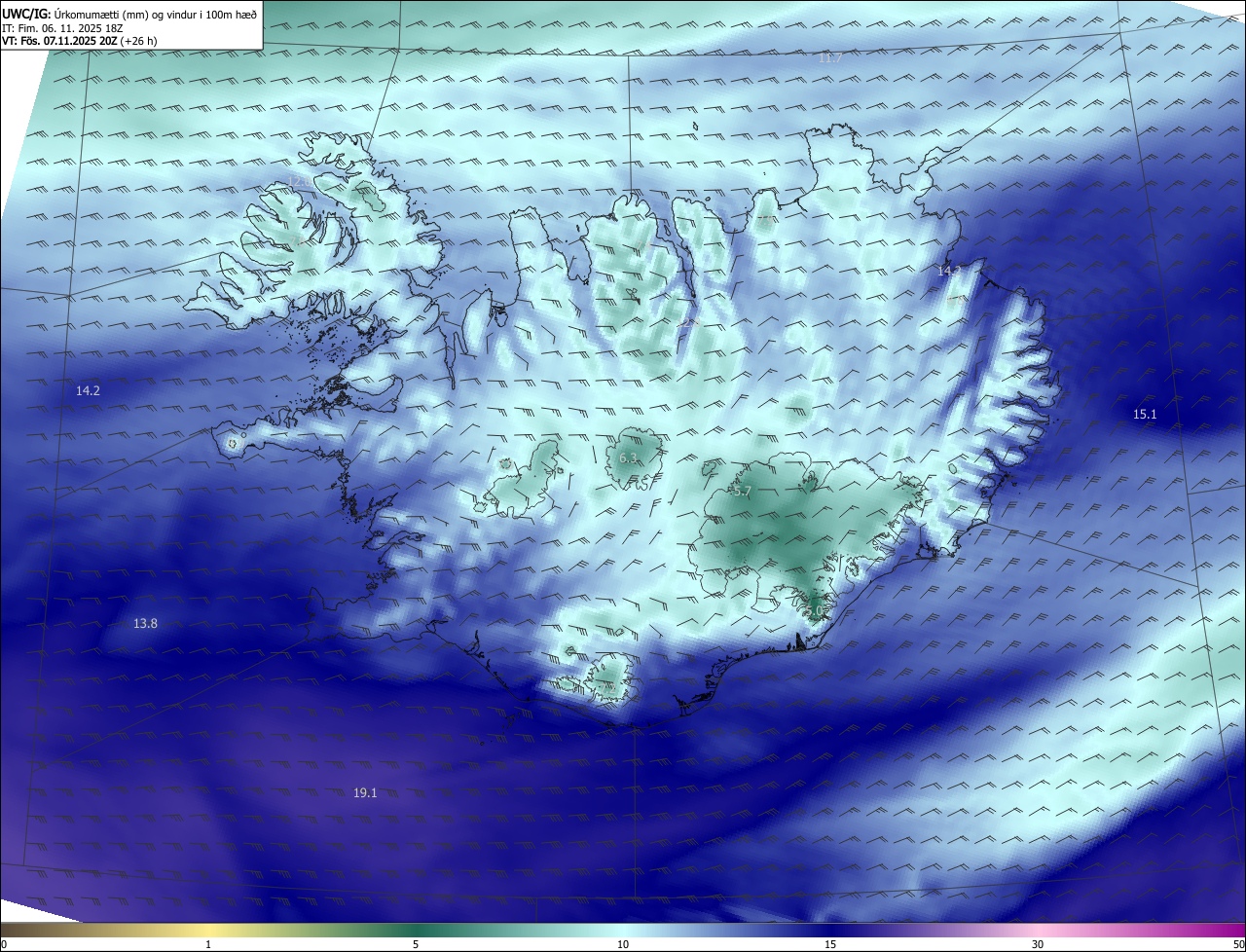Click the 15.1 value label on the map
This screenshot has width=1246, height=952.
pyautogui.click(x=1145, y=415)
